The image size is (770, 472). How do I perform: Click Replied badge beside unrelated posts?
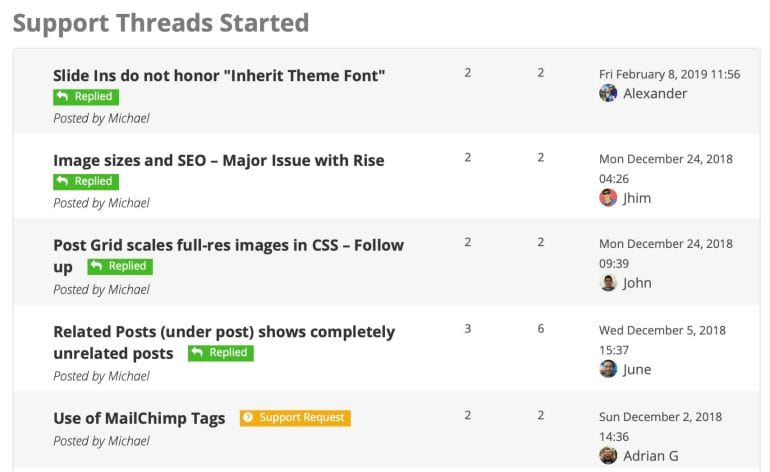(x=221, y=353)
